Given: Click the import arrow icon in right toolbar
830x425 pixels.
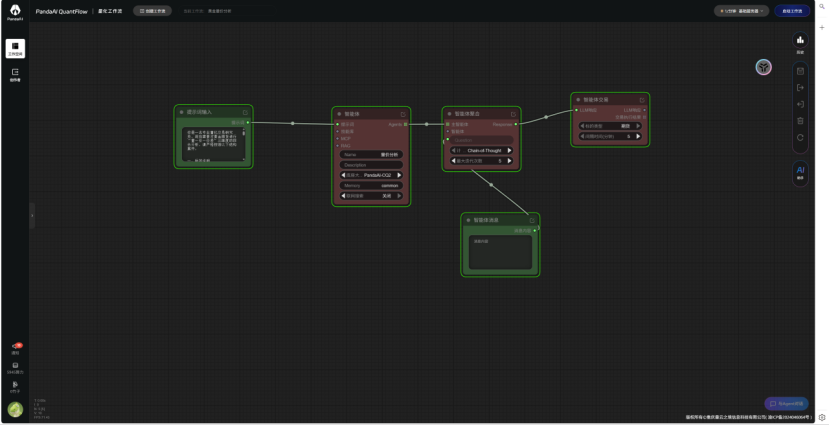Looking at the screenshot, I should tap(800, 104).
